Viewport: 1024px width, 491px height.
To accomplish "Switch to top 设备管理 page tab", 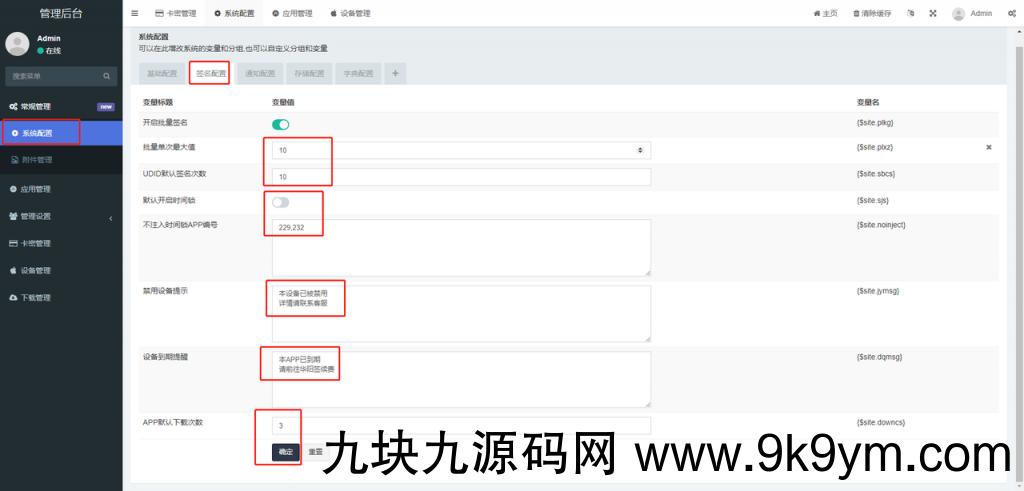I will point(350,13).
